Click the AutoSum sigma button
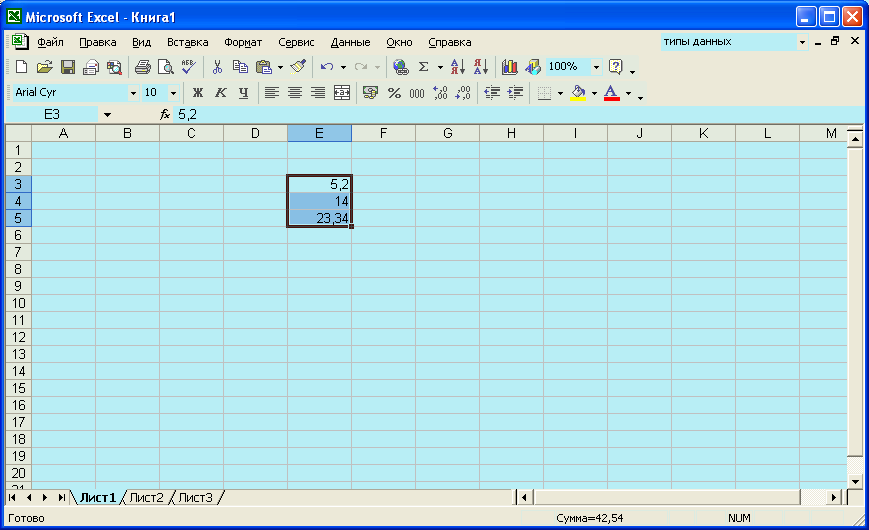Viewport: 869px width, 530px height. (x=423, y=67)
